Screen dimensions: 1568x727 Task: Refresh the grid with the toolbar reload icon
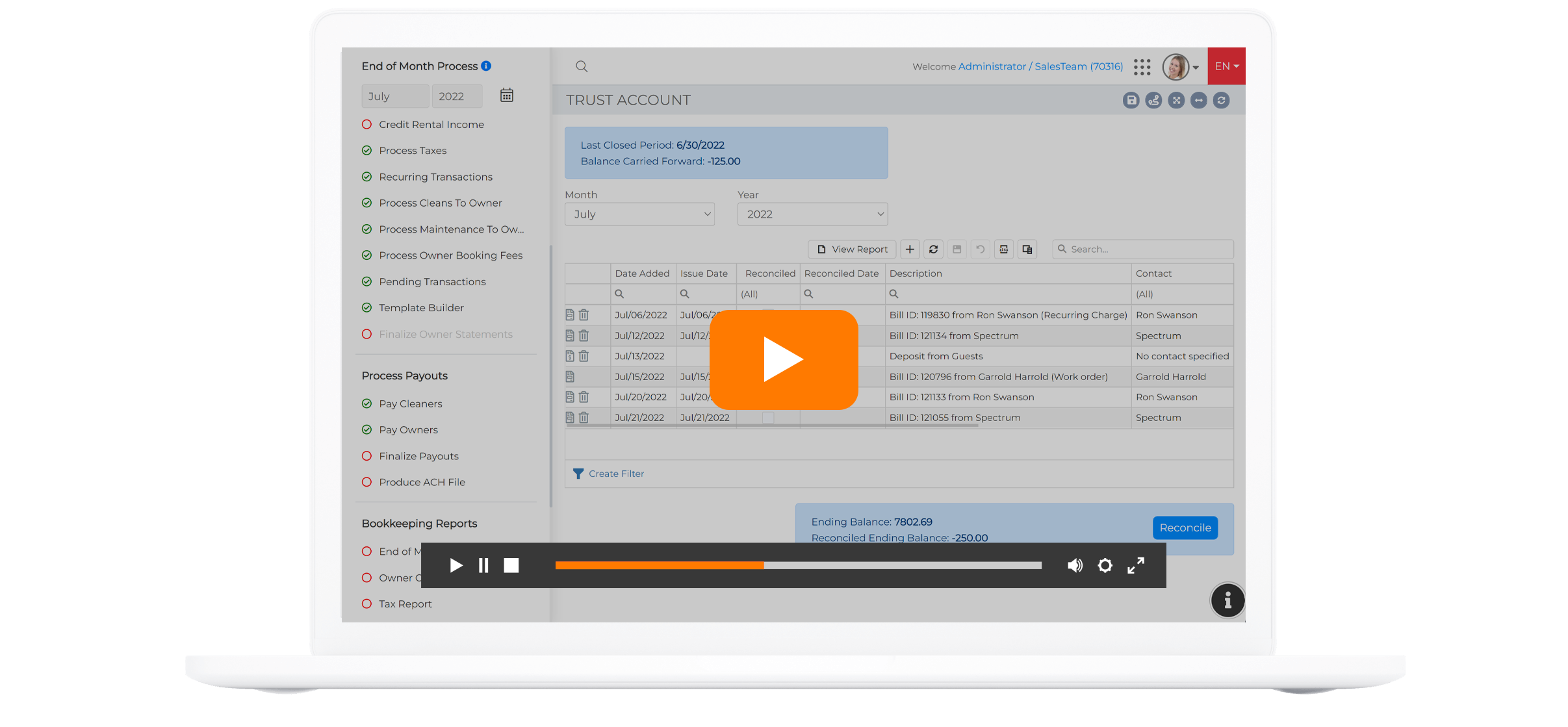(933, 249)
